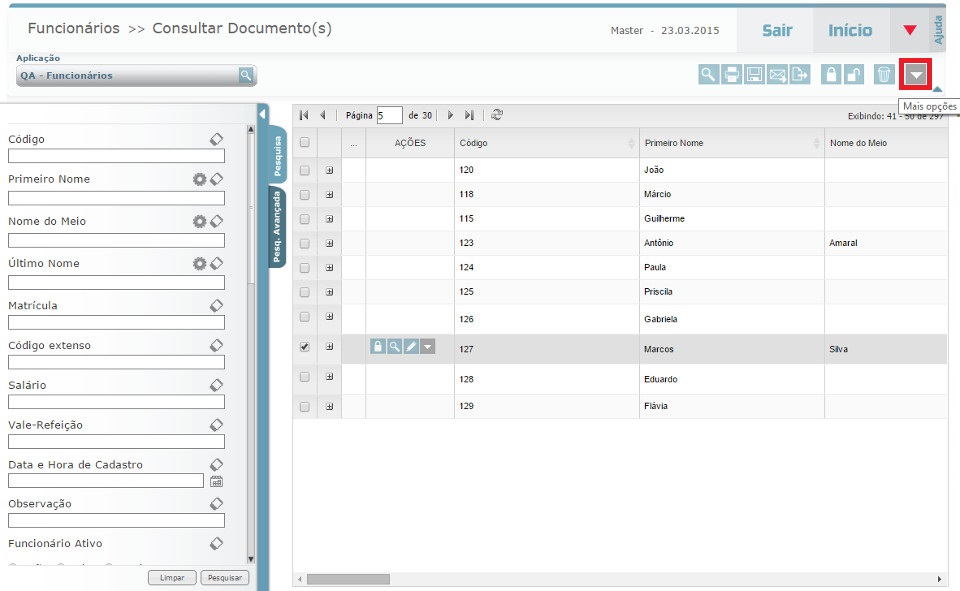Image resolution: width=960 pixels, height=591 pixels.
Task: Tick the checkbox for row 120 João
Action: coord(305,170)
